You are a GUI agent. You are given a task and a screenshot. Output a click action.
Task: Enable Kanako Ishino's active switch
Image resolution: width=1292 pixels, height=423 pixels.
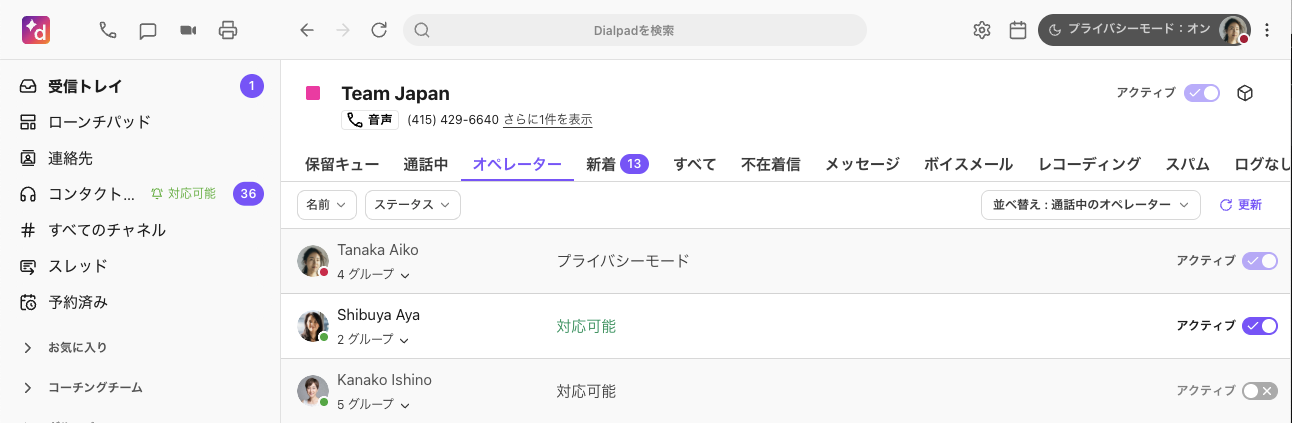pyautogui.click(x=1259, y=391)
